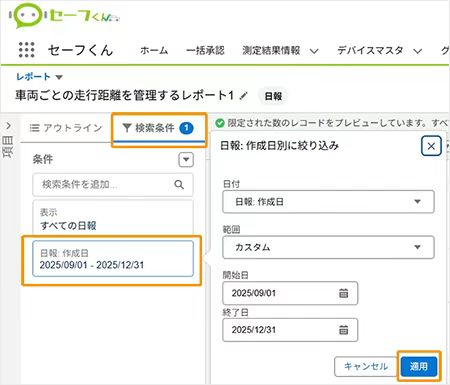Image resolution: width=450 pixels, height=385 pixels.
Task: Open the app launcher grid icon
Action: point(26,50)
